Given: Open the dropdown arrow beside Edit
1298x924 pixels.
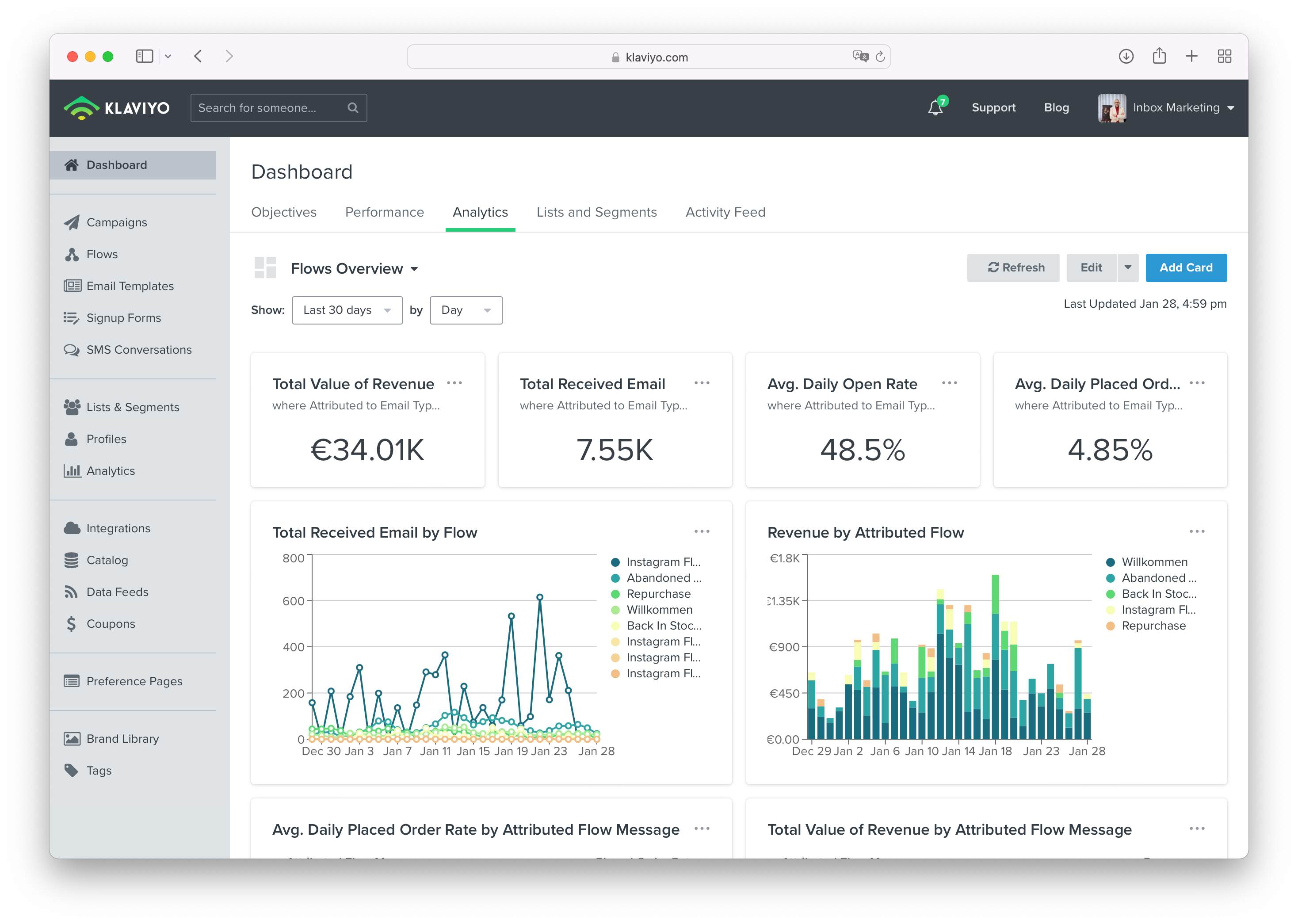Looking at the screenshot, I should click(x=1127, y=267).
